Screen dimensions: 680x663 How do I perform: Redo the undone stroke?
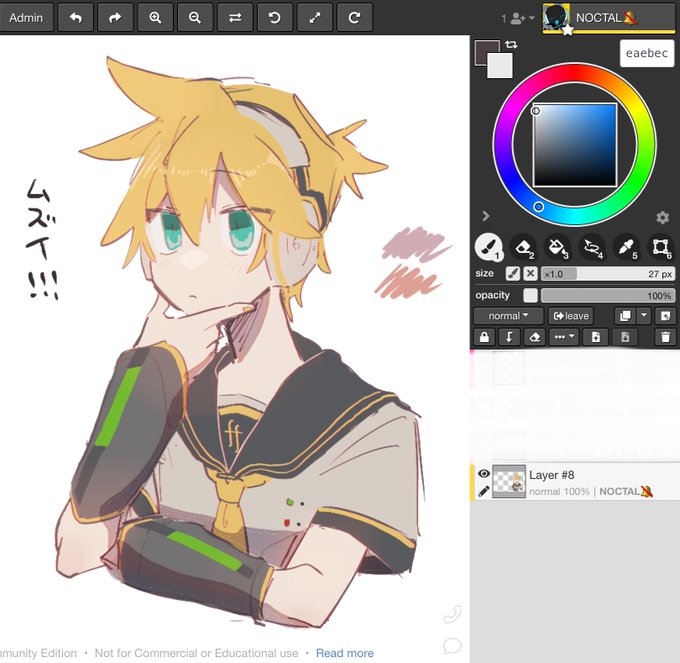click(x=115, y=18)
